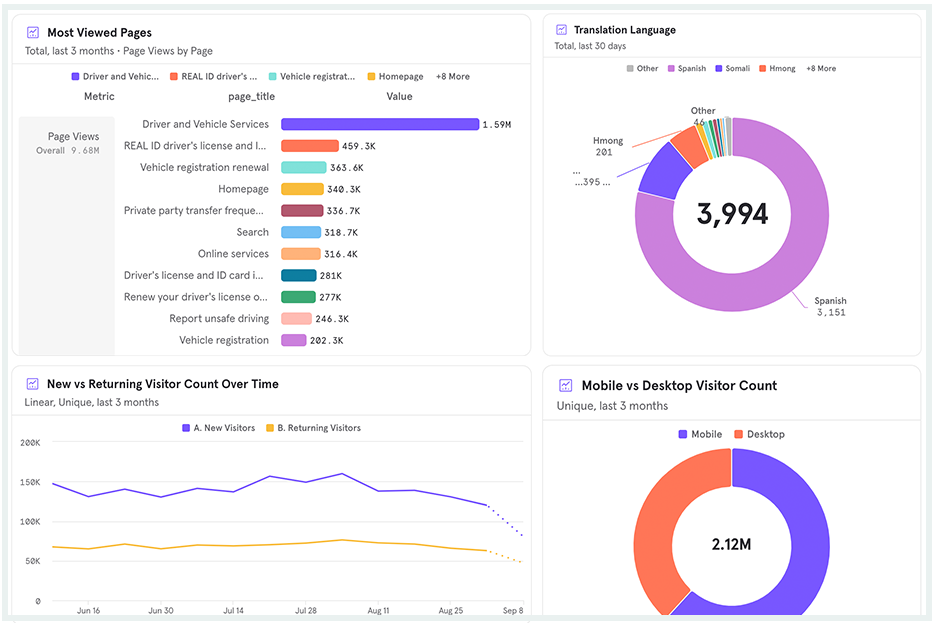This screenshot has height=623, width=936.
Task: Click the Renew your driver's license bar
Action: 298,297
